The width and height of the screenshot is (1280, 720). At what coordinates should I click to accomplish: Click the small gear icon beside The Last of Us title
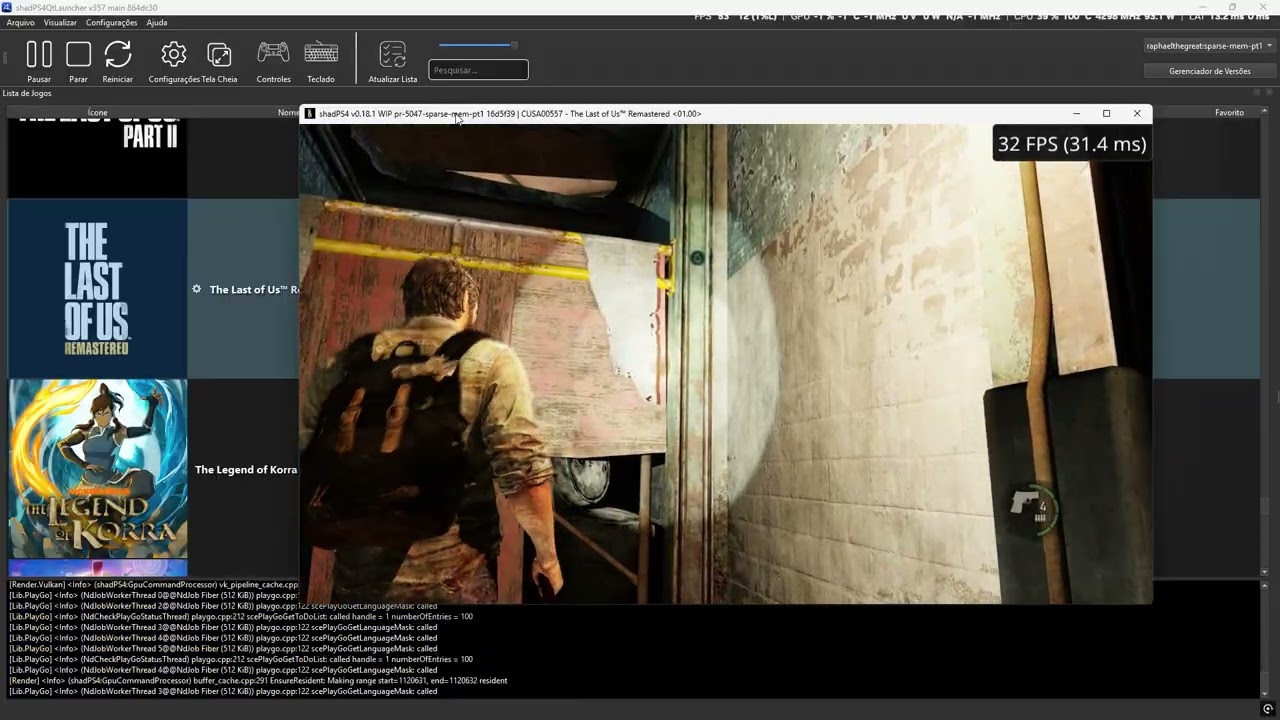pyautogui.click(x=196, y=289)
